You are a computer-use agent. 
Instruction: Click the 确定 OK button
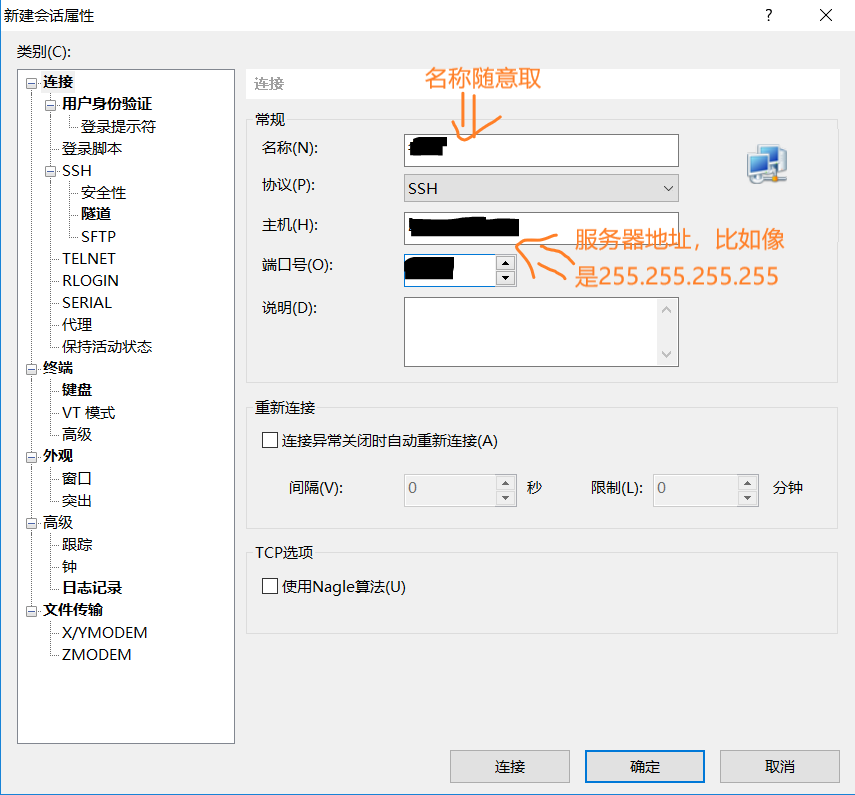pos(645,766)
